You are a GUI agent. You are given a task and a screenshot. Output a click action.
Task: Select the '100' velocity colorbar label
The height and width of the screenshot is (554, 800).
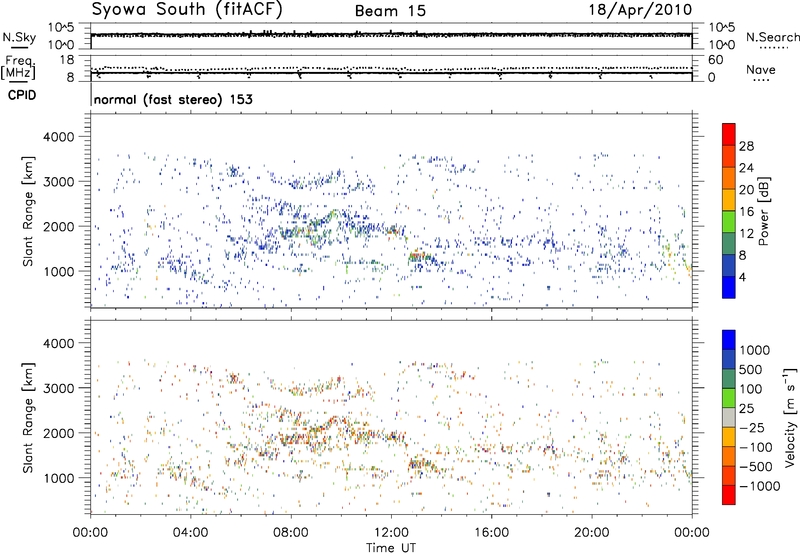coord(751,389)
